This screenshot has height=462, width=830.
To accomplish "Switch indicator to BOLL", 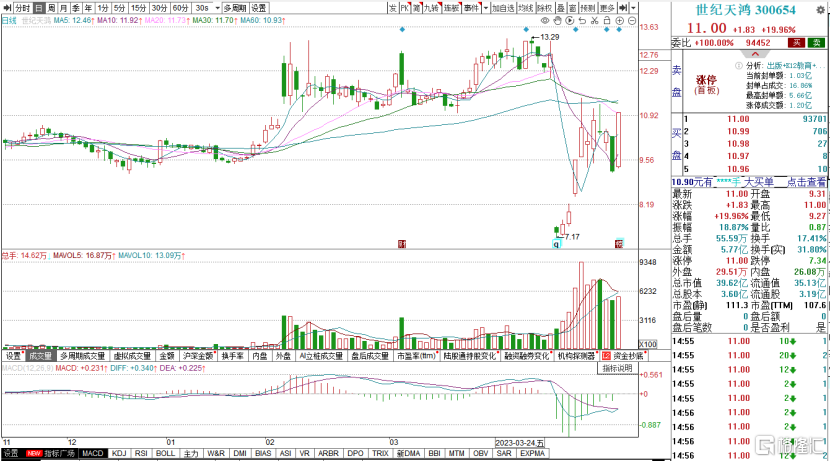I will coord(165,454).
